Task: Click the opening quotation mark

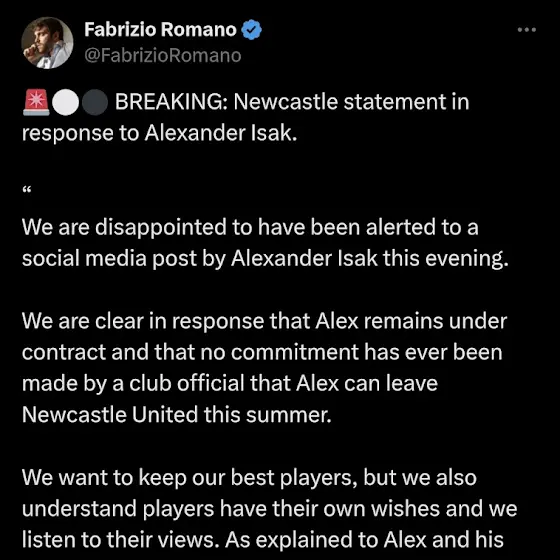Action: tap(27, 190)
